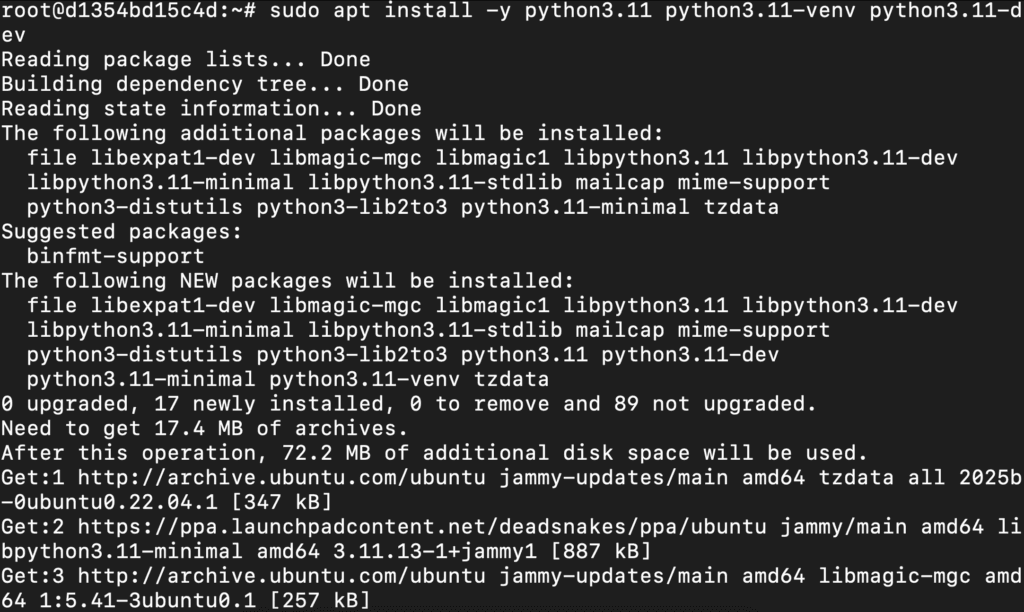Click 'Reading state information... Done' line
This screenshot has width=1024, height=612.
pyautogui.click(x=211, y=108)
